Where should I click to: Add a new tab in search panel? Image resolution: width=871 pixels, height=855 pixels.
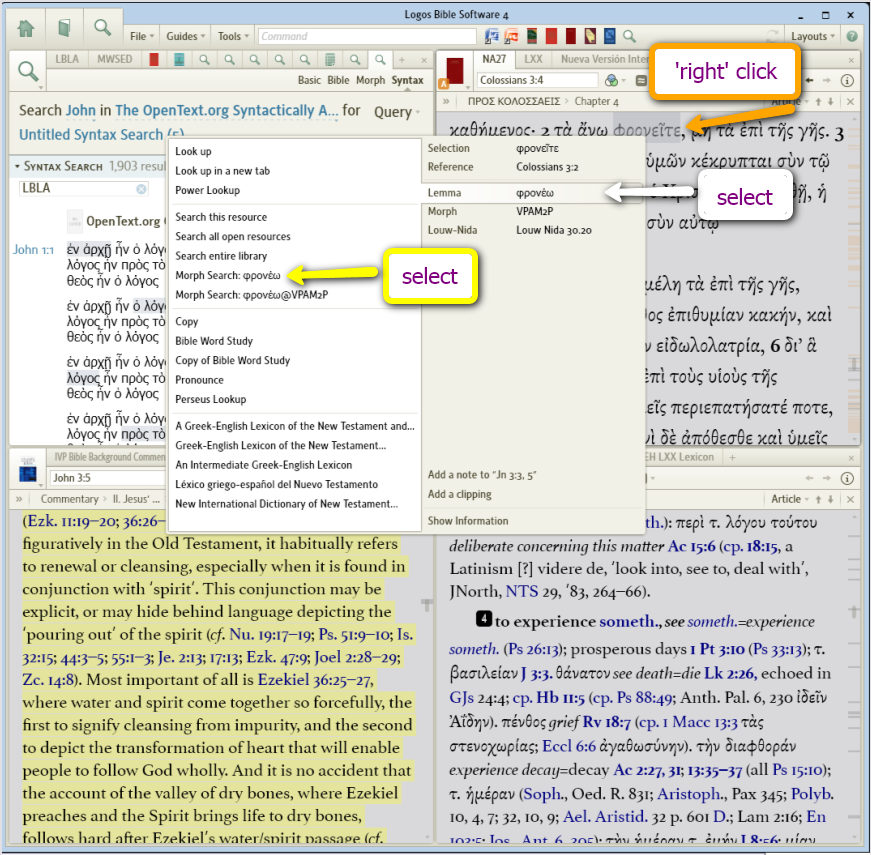tap(402, 59)
